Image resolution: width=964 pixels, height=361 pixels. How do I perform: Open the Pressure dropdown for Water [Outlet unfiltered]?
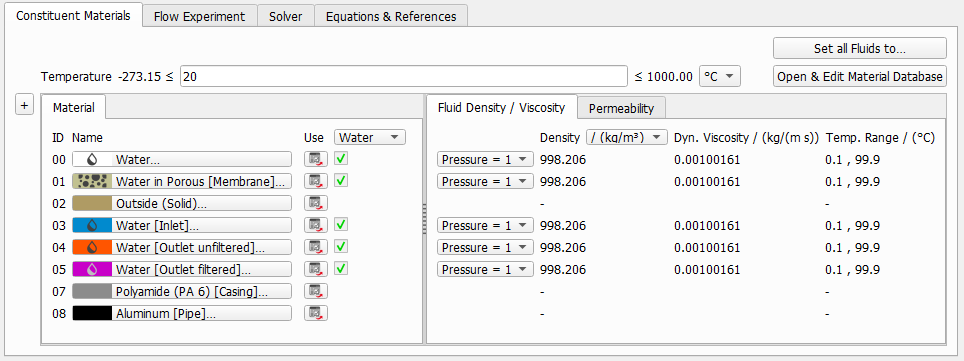tap(484, 247)
